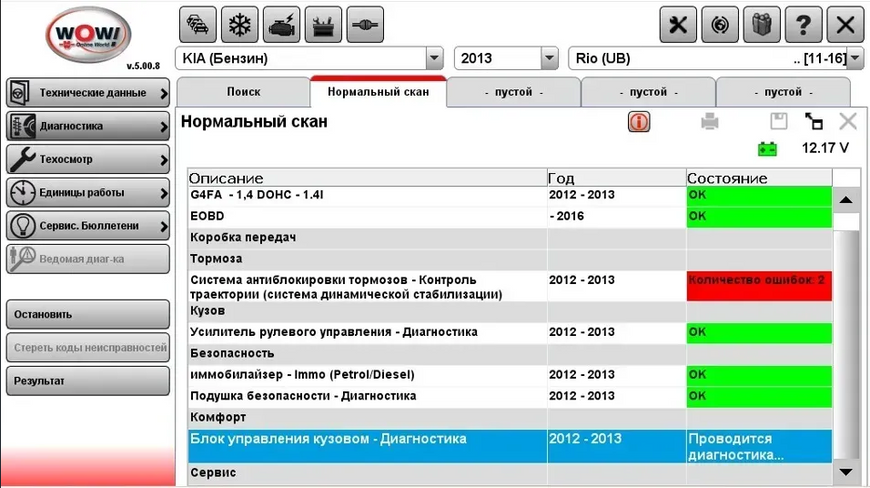Open Технические данные menu
870x488 pixels.
pyautogui.click(x=88, y=93)
